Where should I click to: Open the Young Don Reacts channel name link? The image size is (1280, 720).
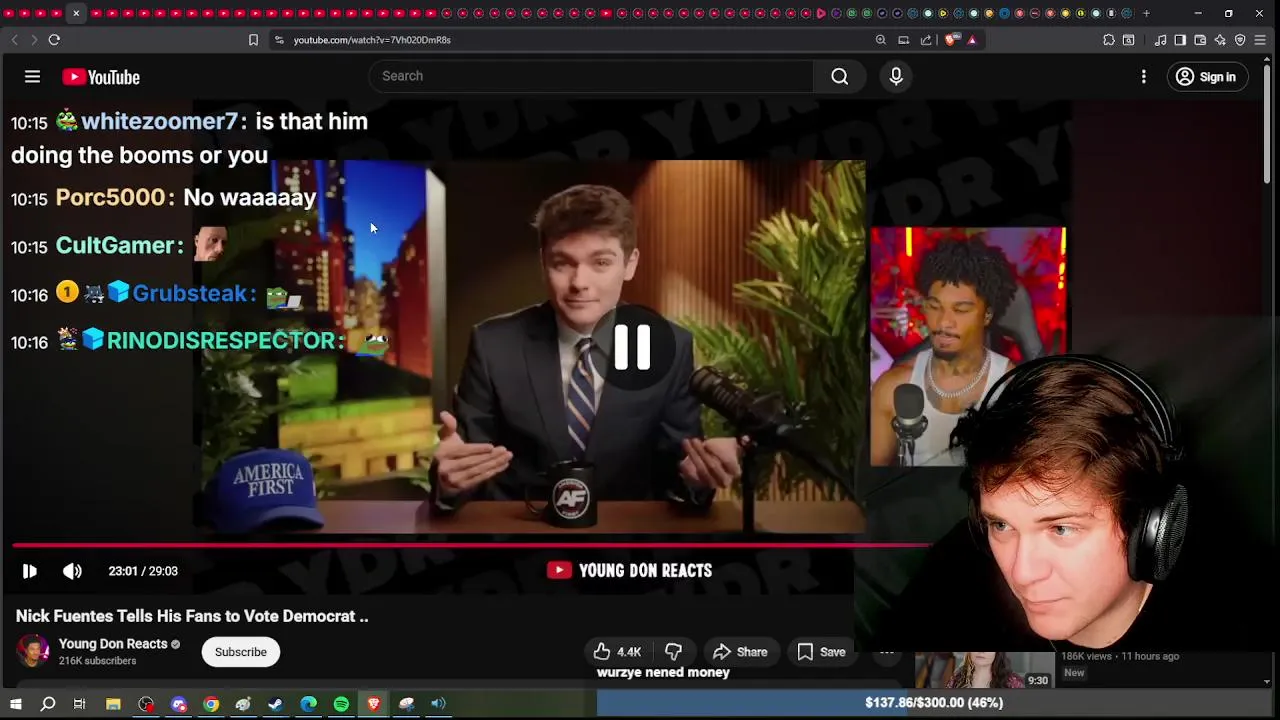(x=112, y=644)
